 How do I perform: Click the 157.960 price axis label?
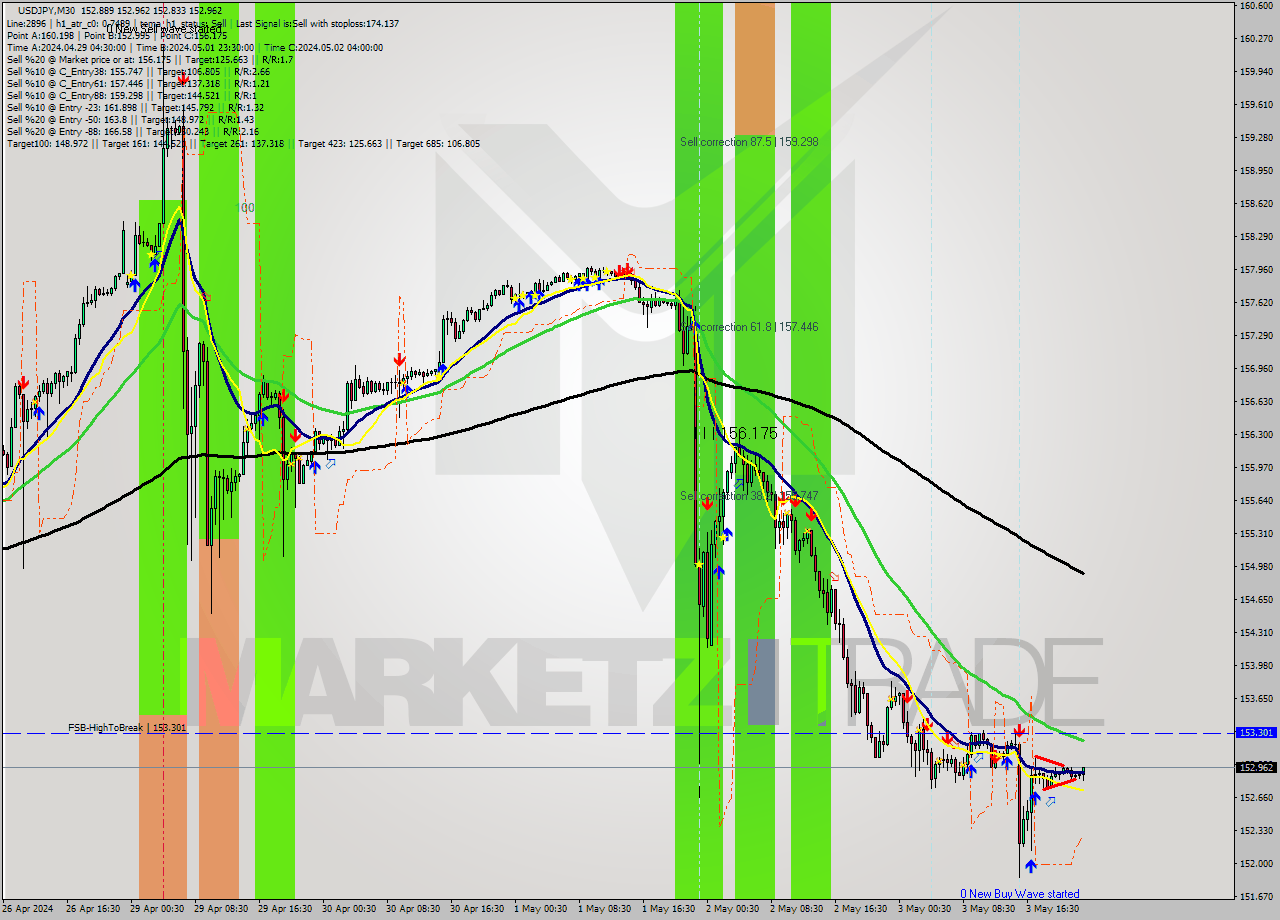pyautogui.click(x=1256, y=270)
